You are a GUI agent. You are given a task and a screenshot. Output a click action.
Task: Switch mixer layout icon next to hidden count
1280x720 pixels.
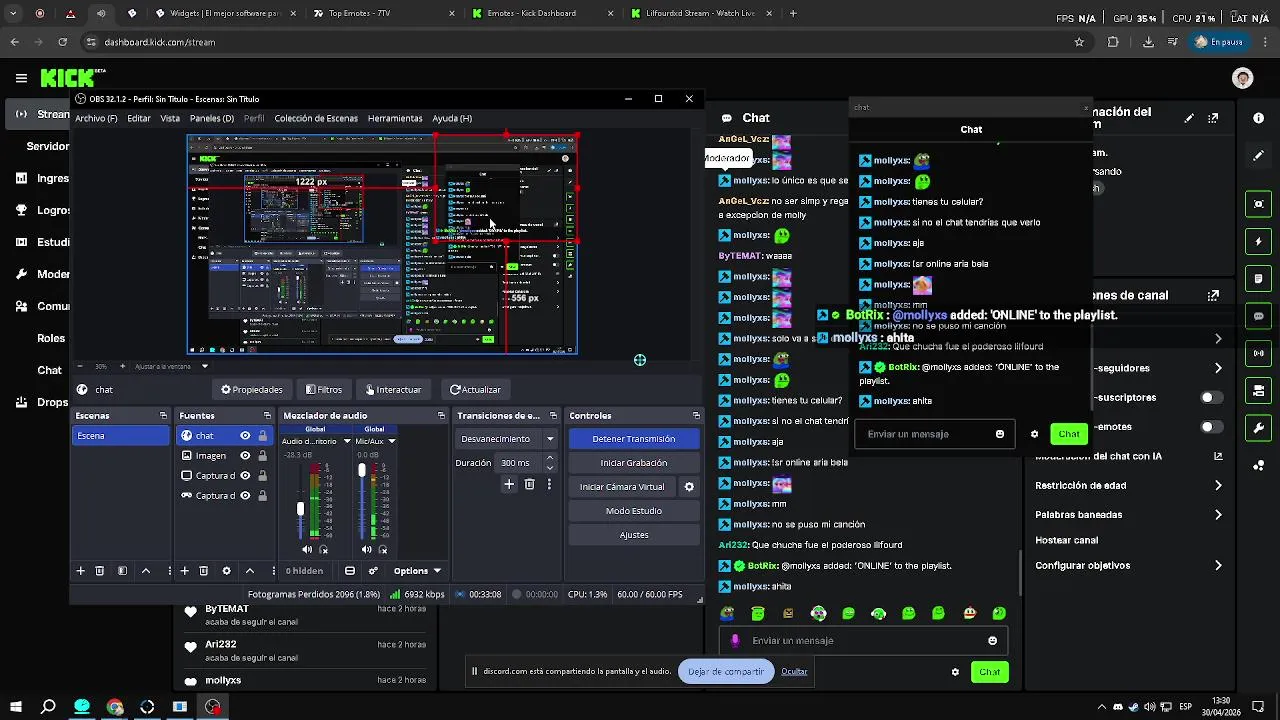[x=350, y=571]
